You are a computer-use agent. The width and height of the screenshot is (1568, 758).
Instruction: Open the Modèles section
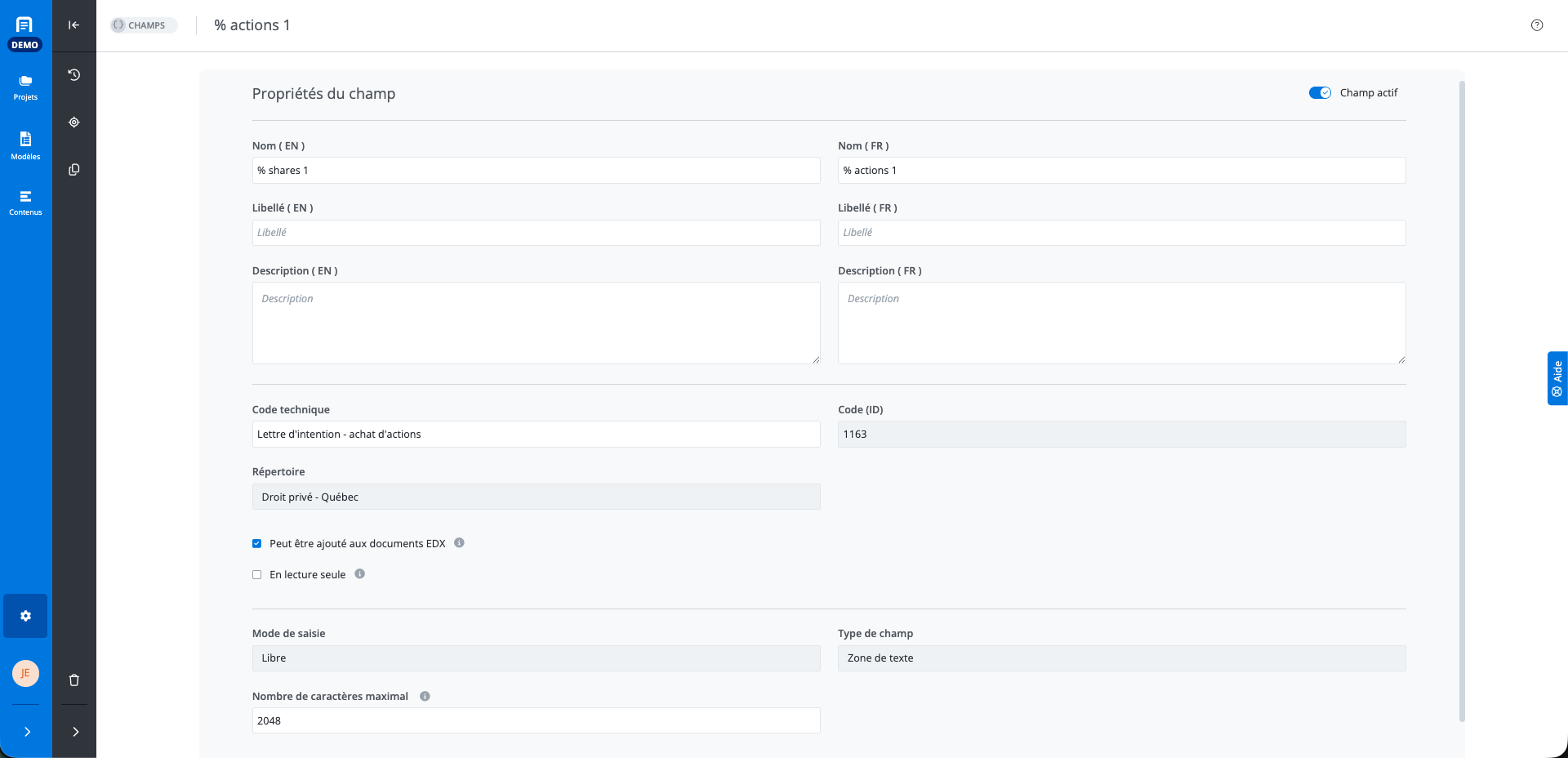tap(25, 146)
